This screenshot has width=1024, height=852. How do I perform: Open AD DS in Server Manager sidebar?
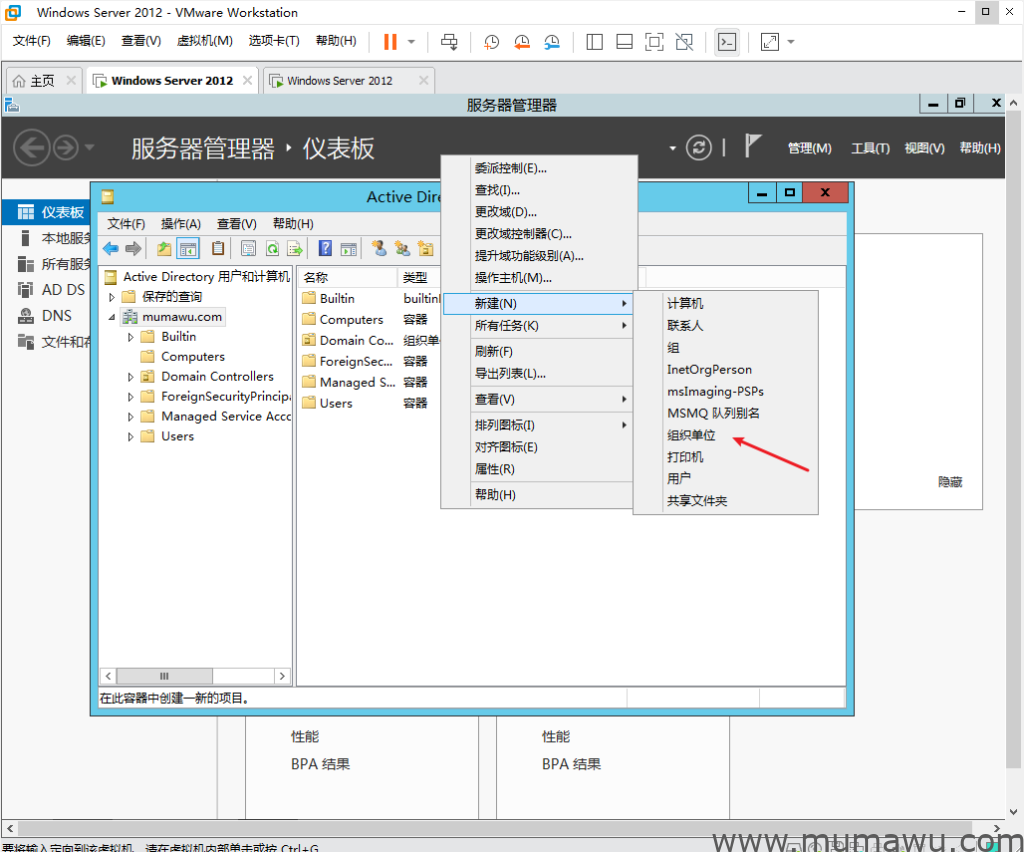click(x=63, y=290)
